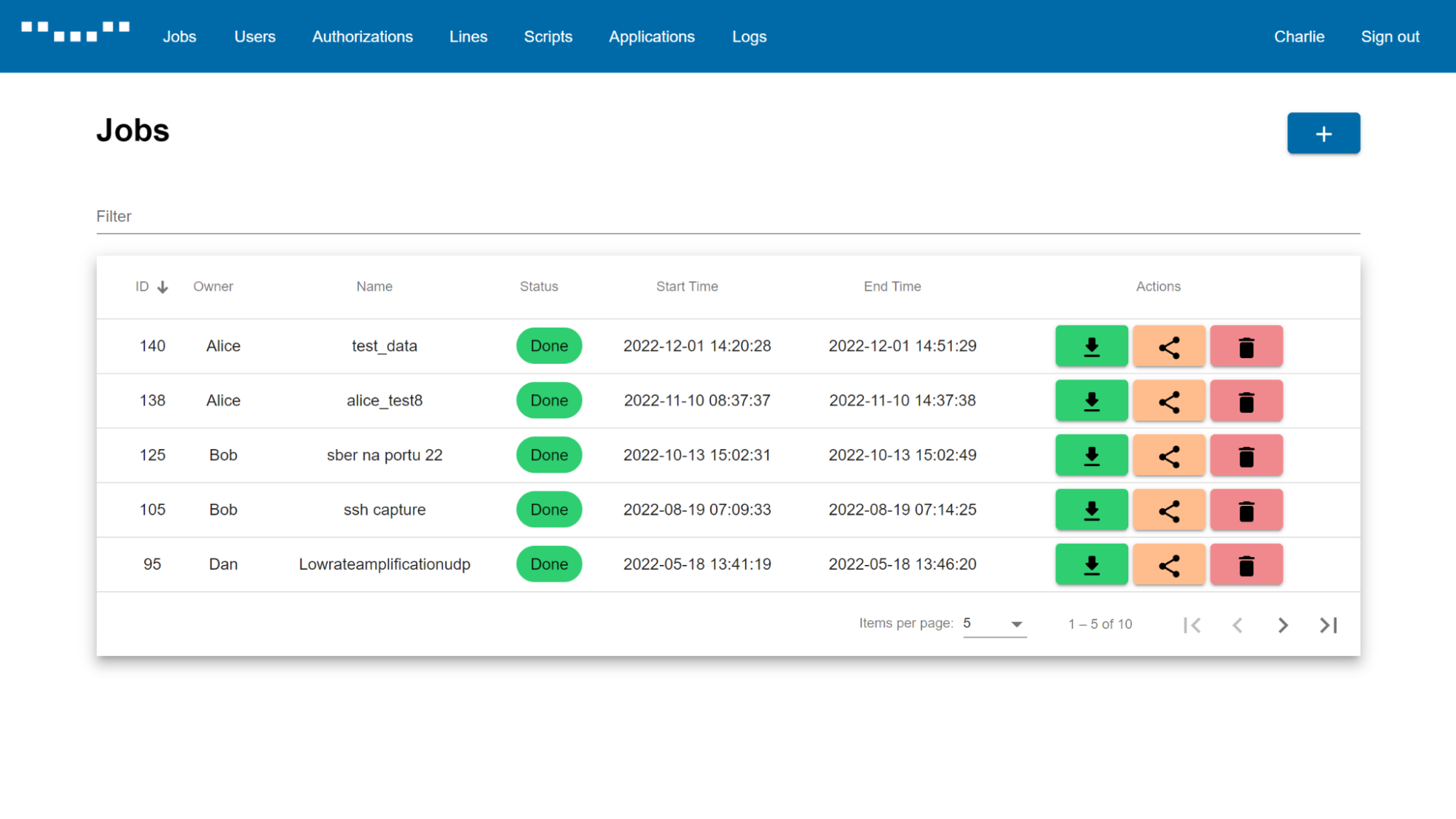Open the Items per page dropdown
This screenshot has width=1456, height=819.
[994, 624]
